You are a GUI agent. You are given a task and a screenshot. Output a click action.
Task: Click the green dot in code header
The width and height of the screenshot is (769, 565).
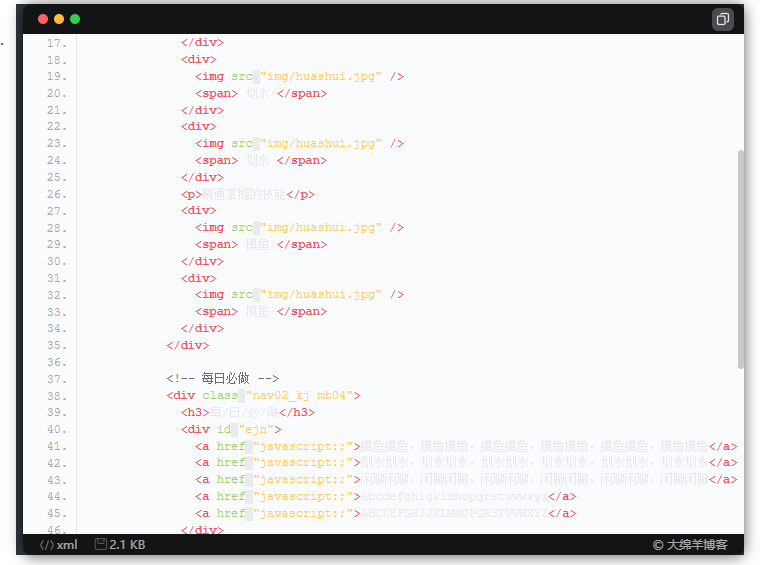[75, 19]
